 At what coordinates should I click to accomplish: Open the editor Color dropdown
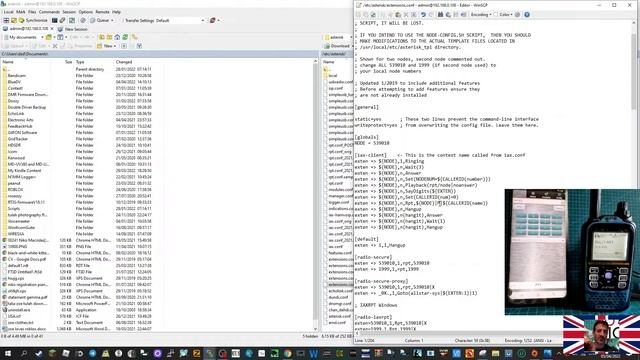pos(504,15)
